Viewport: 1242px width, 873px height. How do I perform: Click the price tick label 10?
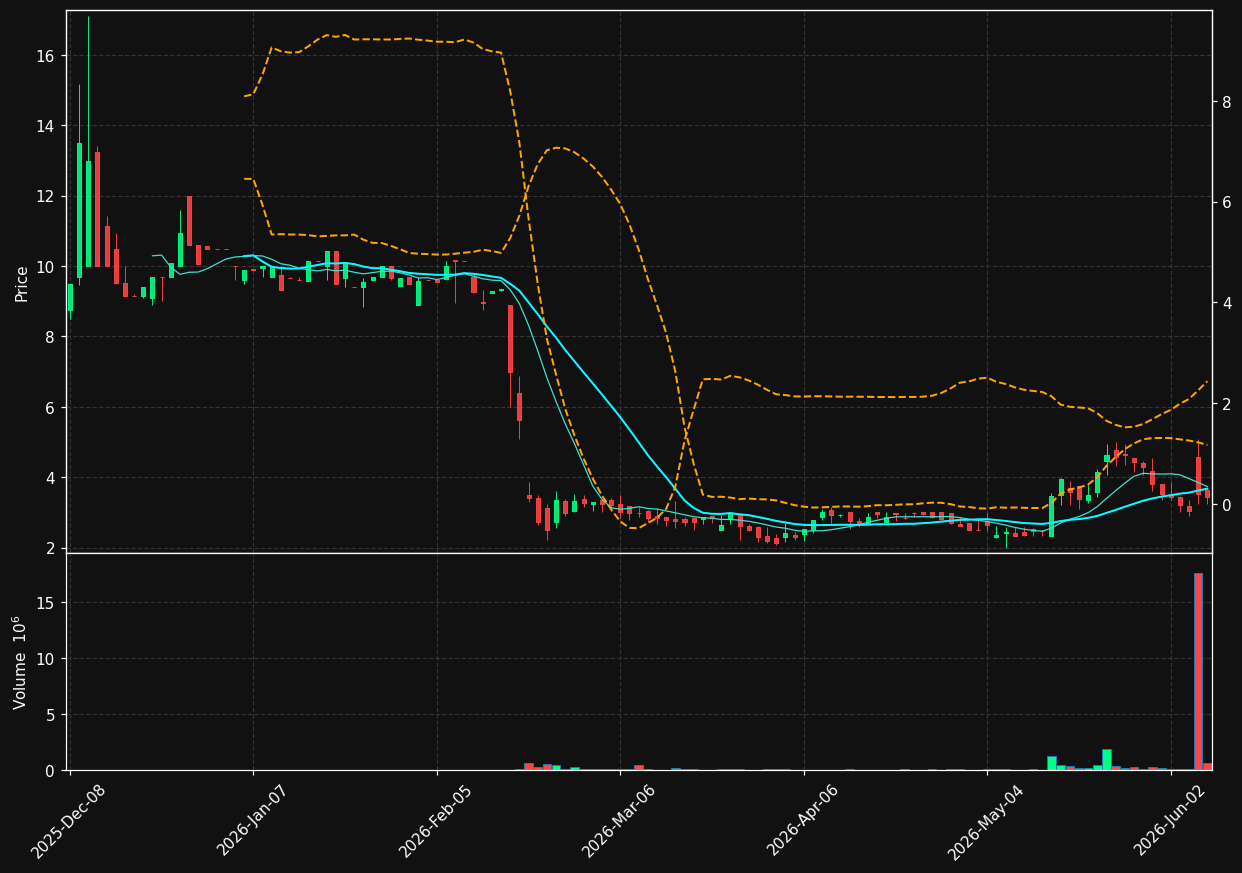coord(45,267)
